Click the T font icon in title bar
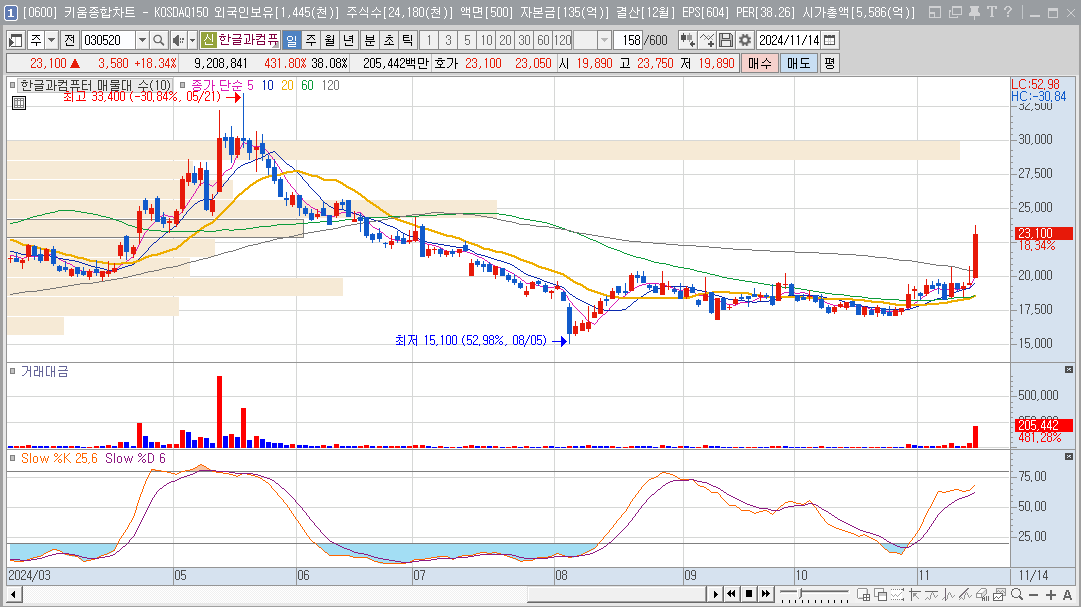The height and width of the screenshot is (607, 1081). (x=991, y=12)
